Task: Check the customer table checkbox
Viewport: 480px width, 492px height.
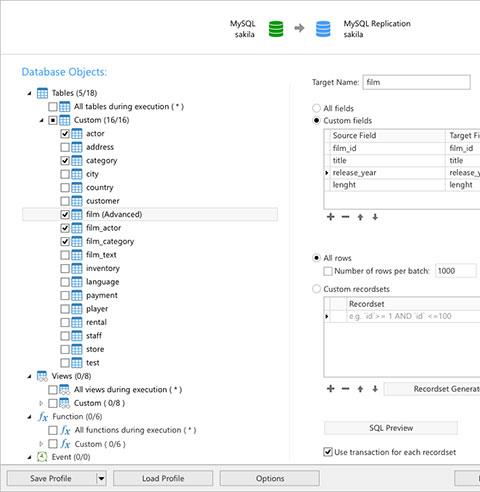Action: (x=65, y=201)
